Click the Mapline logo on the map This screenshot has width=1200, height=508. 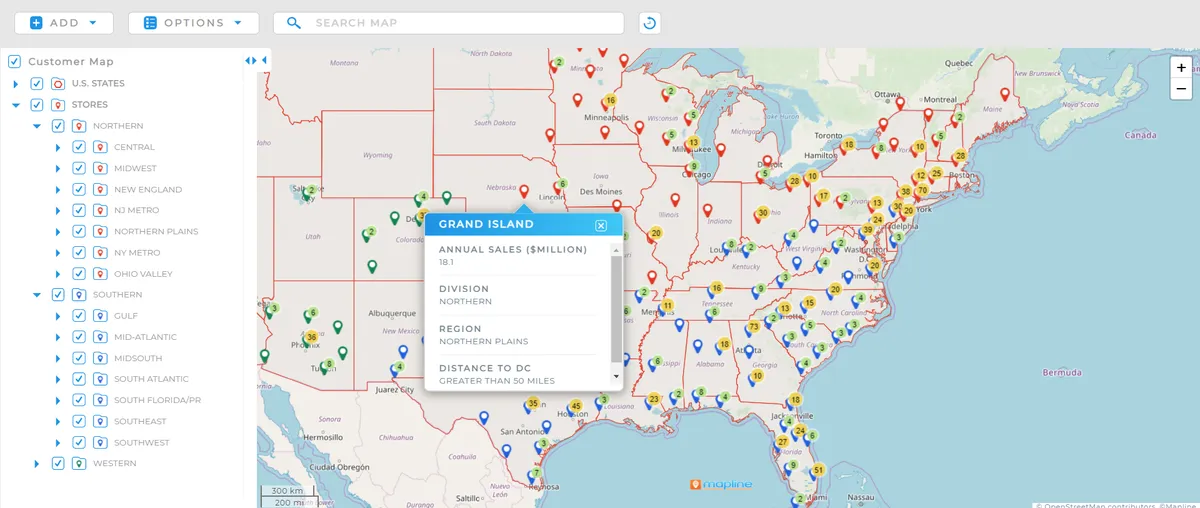pyautogui.click(x=720, y=485)
